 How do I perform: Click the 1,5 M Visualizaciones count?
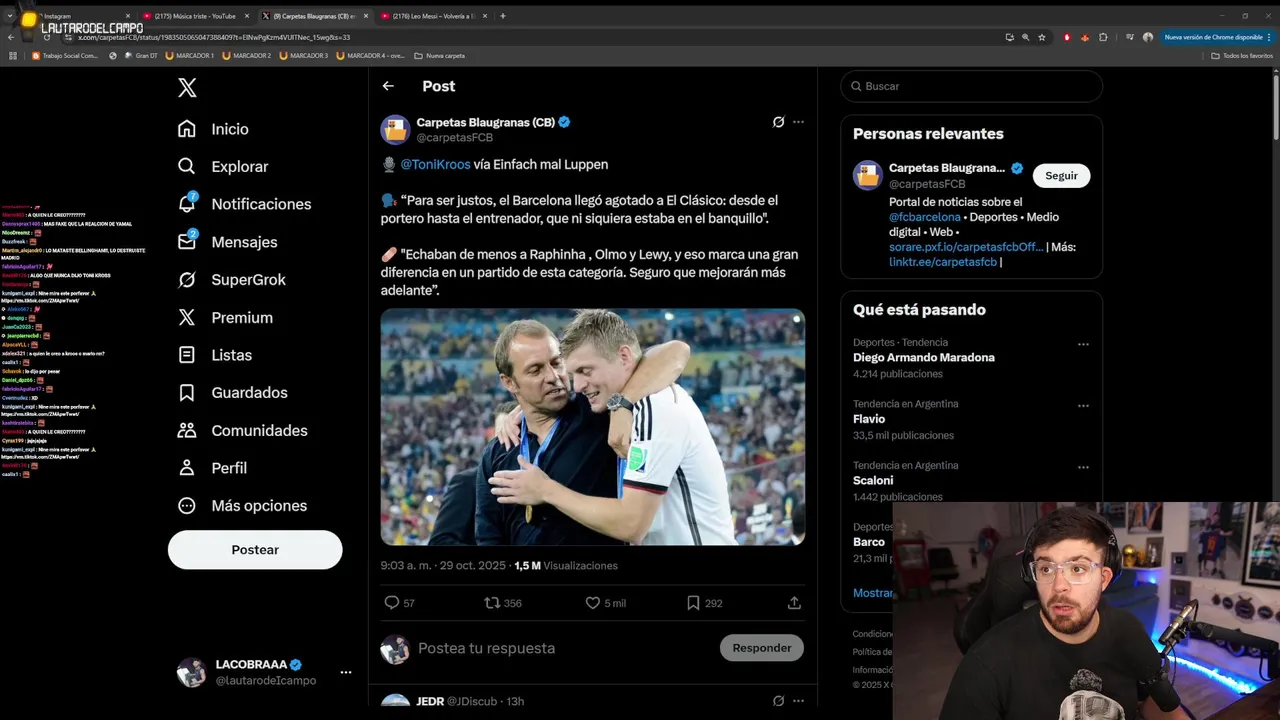coord(566,566)
